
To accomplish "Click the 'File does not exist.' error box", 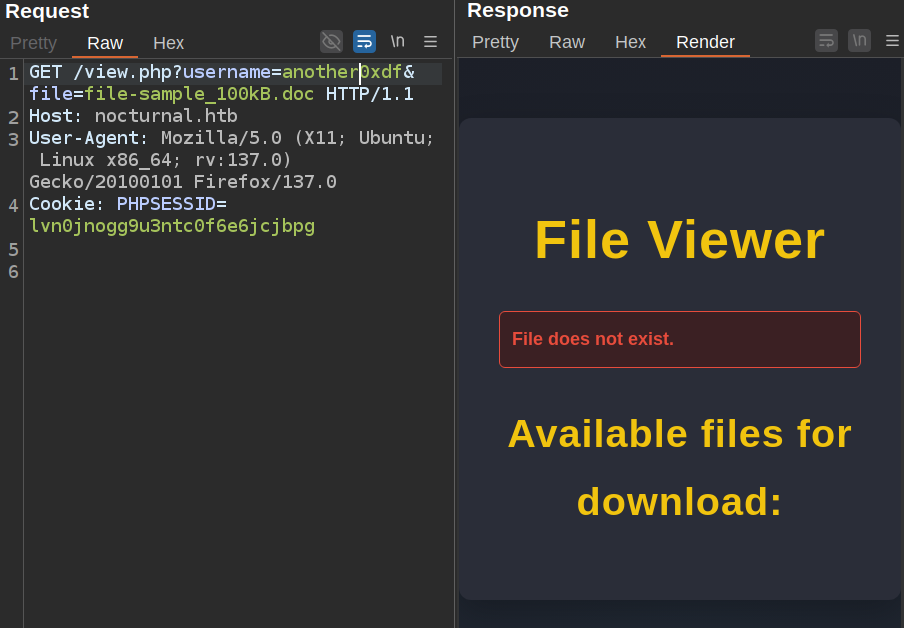I will [x=679, y=339].
